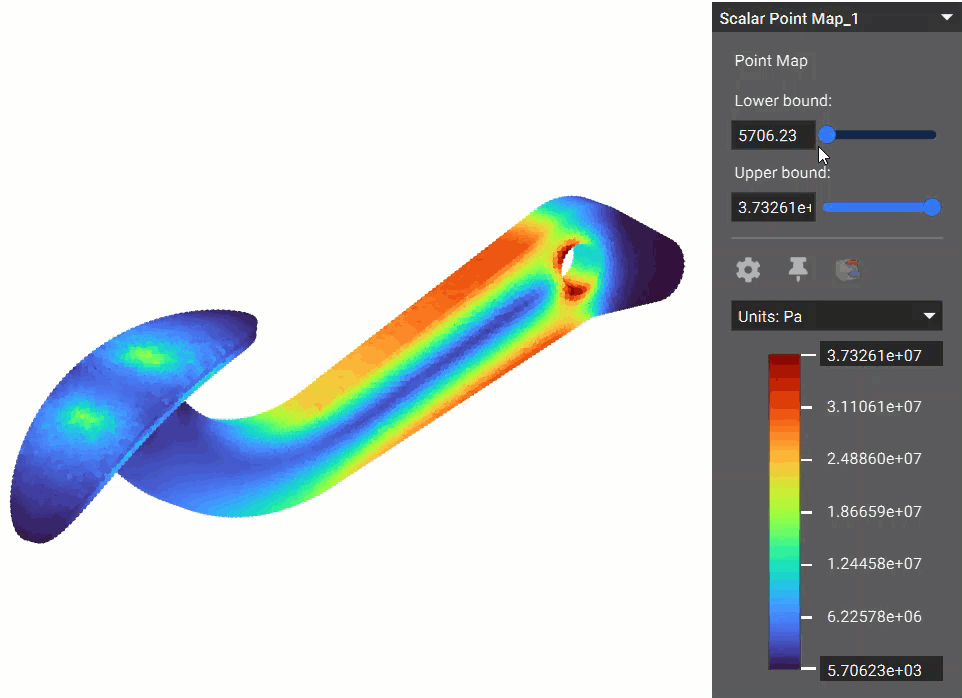Screen dimensions: 962x698
Task: Click the Upper bound value field
Action: [x=772, y=208]
